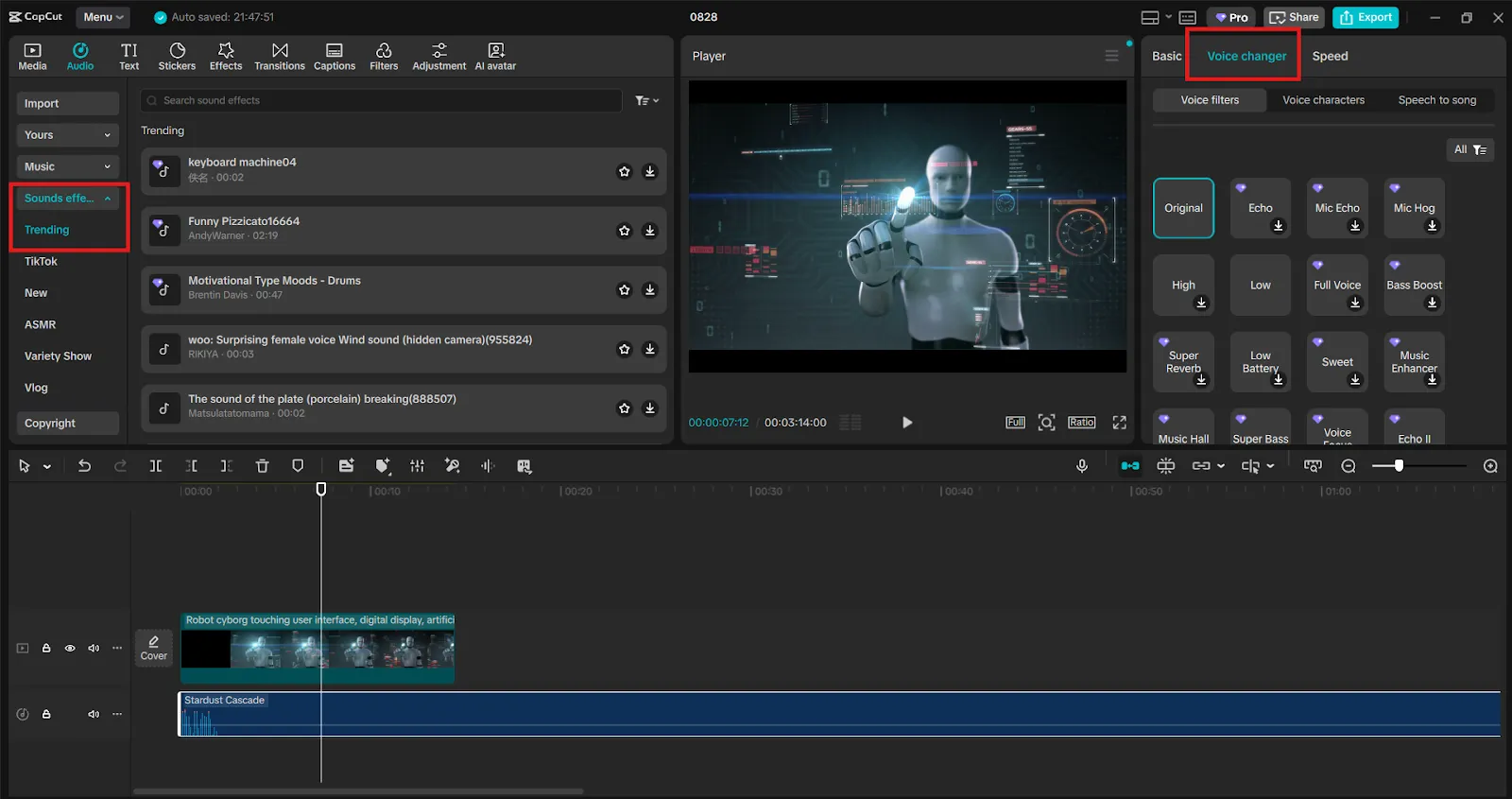Click the playhead marker on timeline ruler

pyautogui.click(x=321, y=489)
